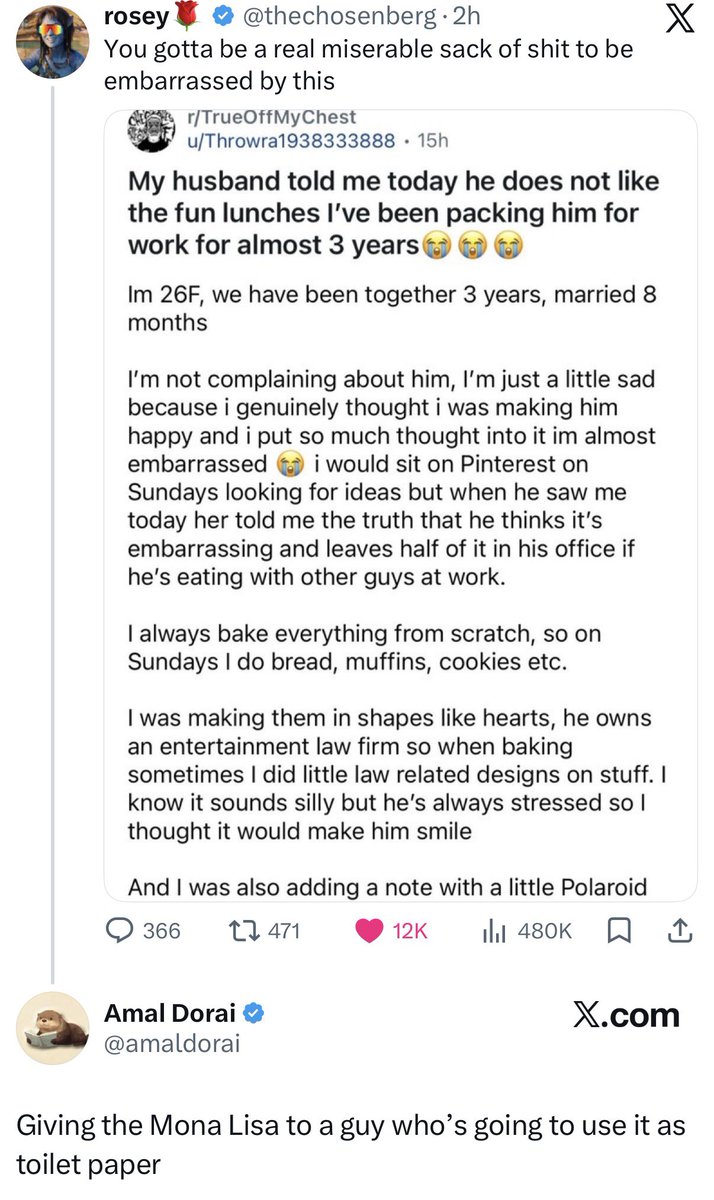The width and height of the screenshot is (714, 1200).
Task: Click the @amaldorai handle
Action: (172, 1044)
